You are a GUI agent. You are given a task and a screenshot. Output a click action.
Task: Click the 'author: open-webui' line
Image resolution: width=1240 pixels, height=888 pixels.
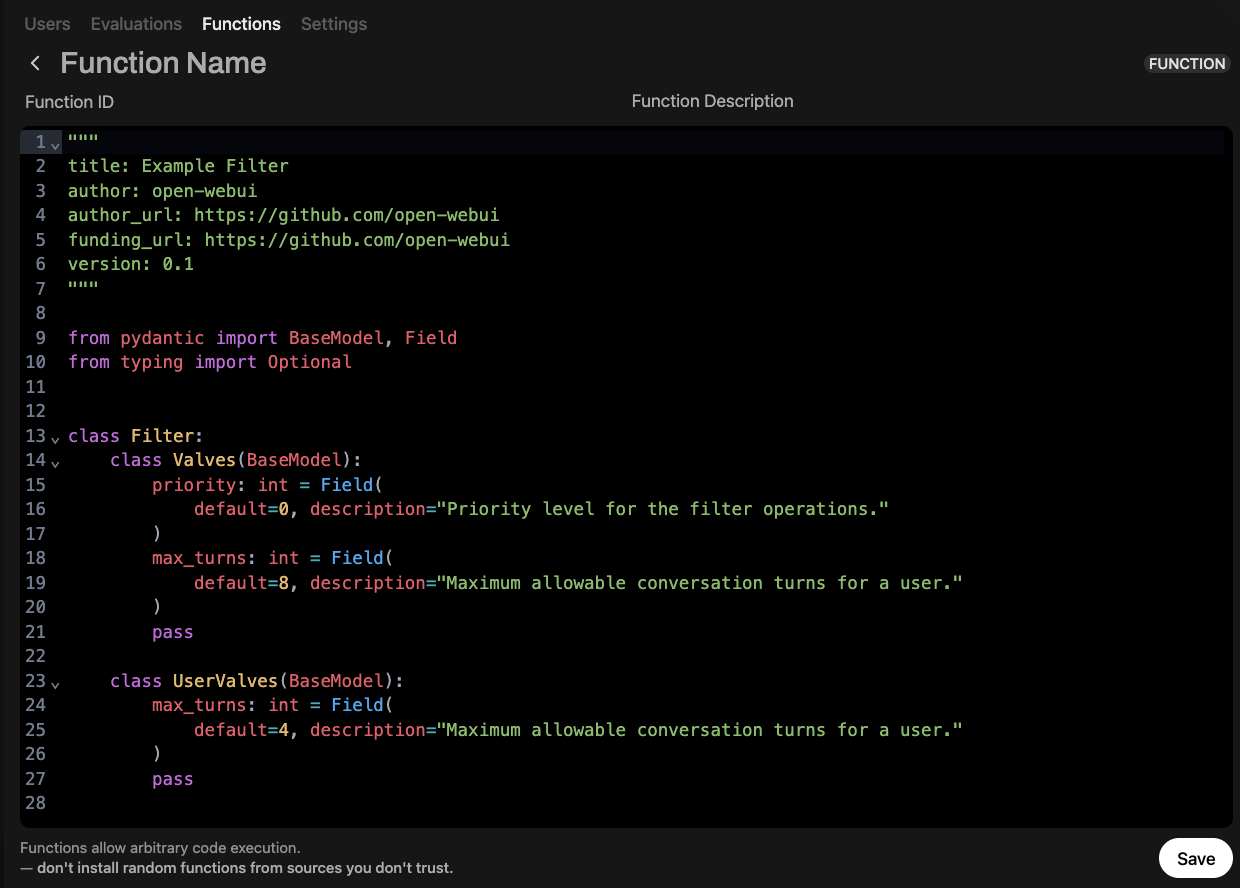tap(162, 190)
